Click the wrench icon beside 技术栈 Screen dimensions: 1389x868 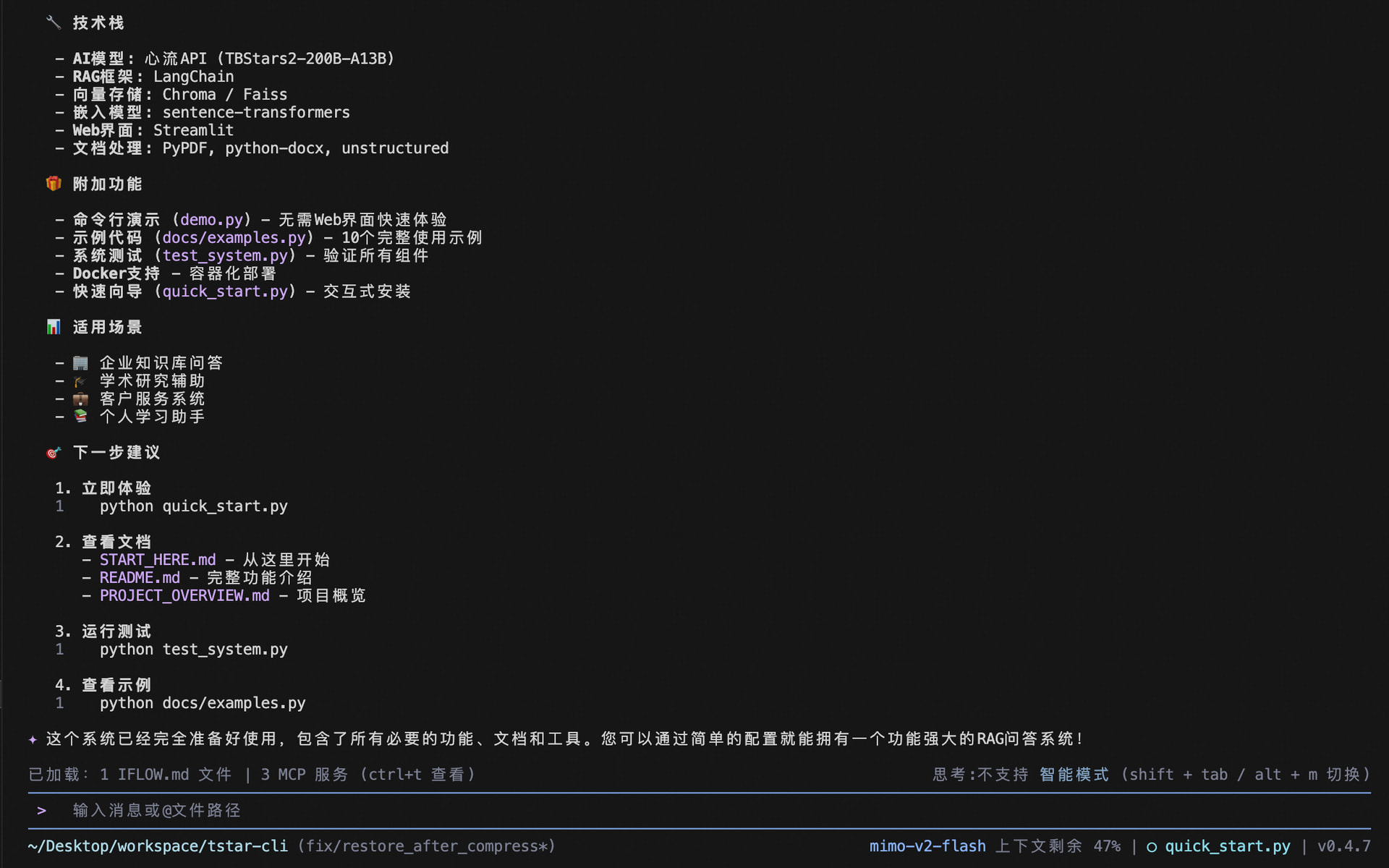click(x=53, y=22)
